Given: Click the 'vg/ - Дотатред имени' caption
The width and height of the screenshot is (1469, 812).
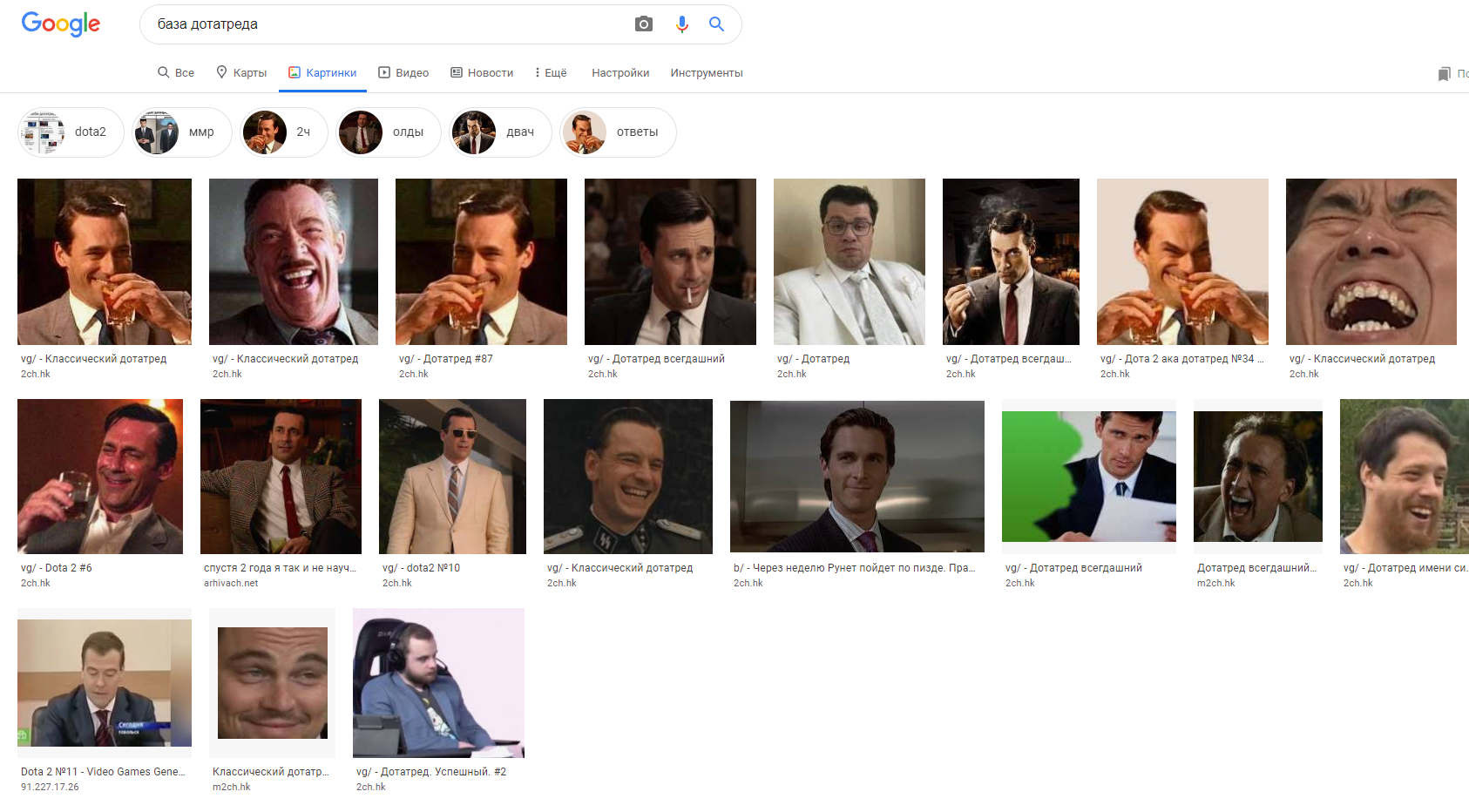Looking at the screenshot, I should coord(1405,568).
